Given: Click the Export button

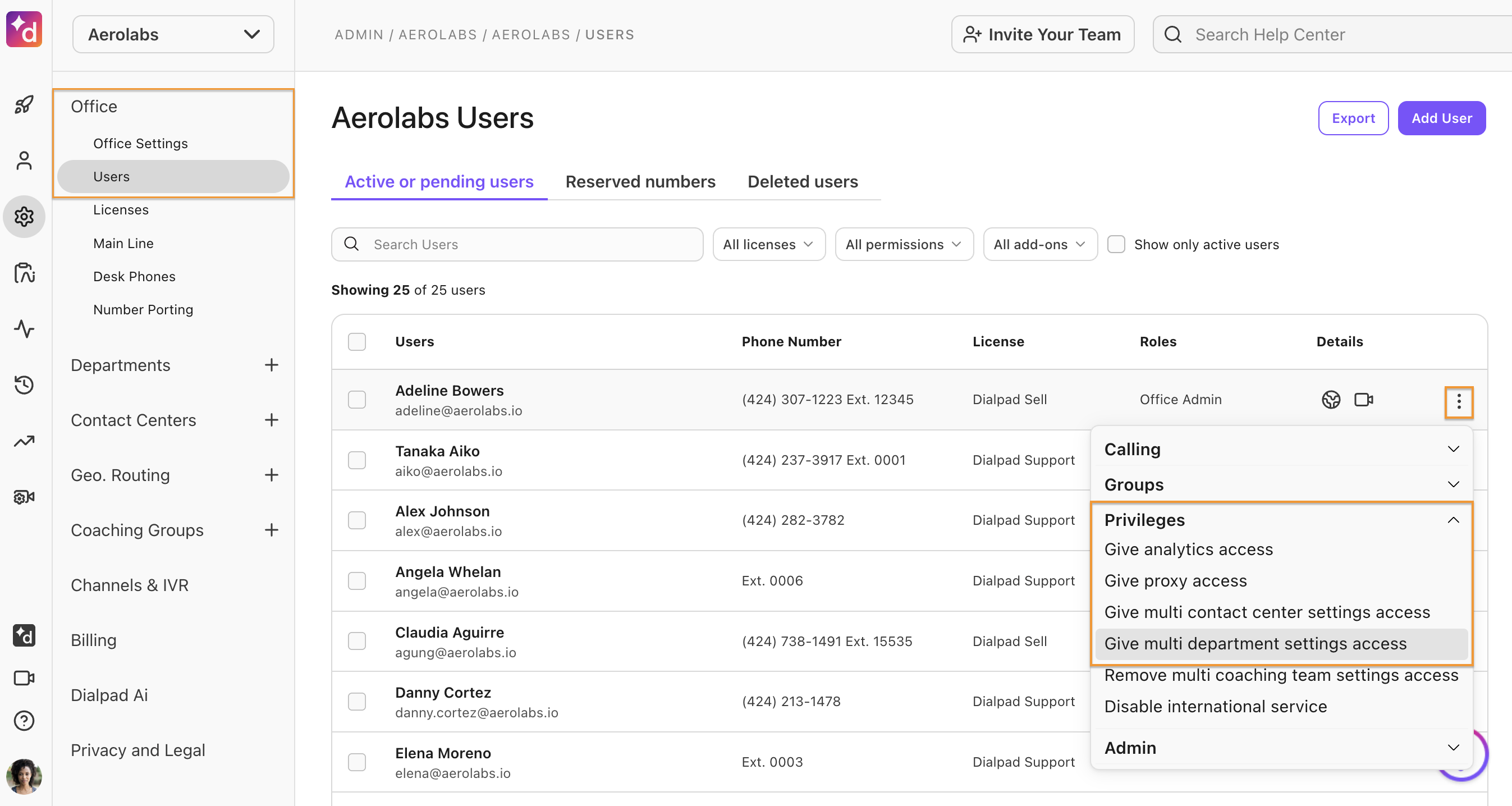Looking at the screenshot, I should tap(1353, 118).
